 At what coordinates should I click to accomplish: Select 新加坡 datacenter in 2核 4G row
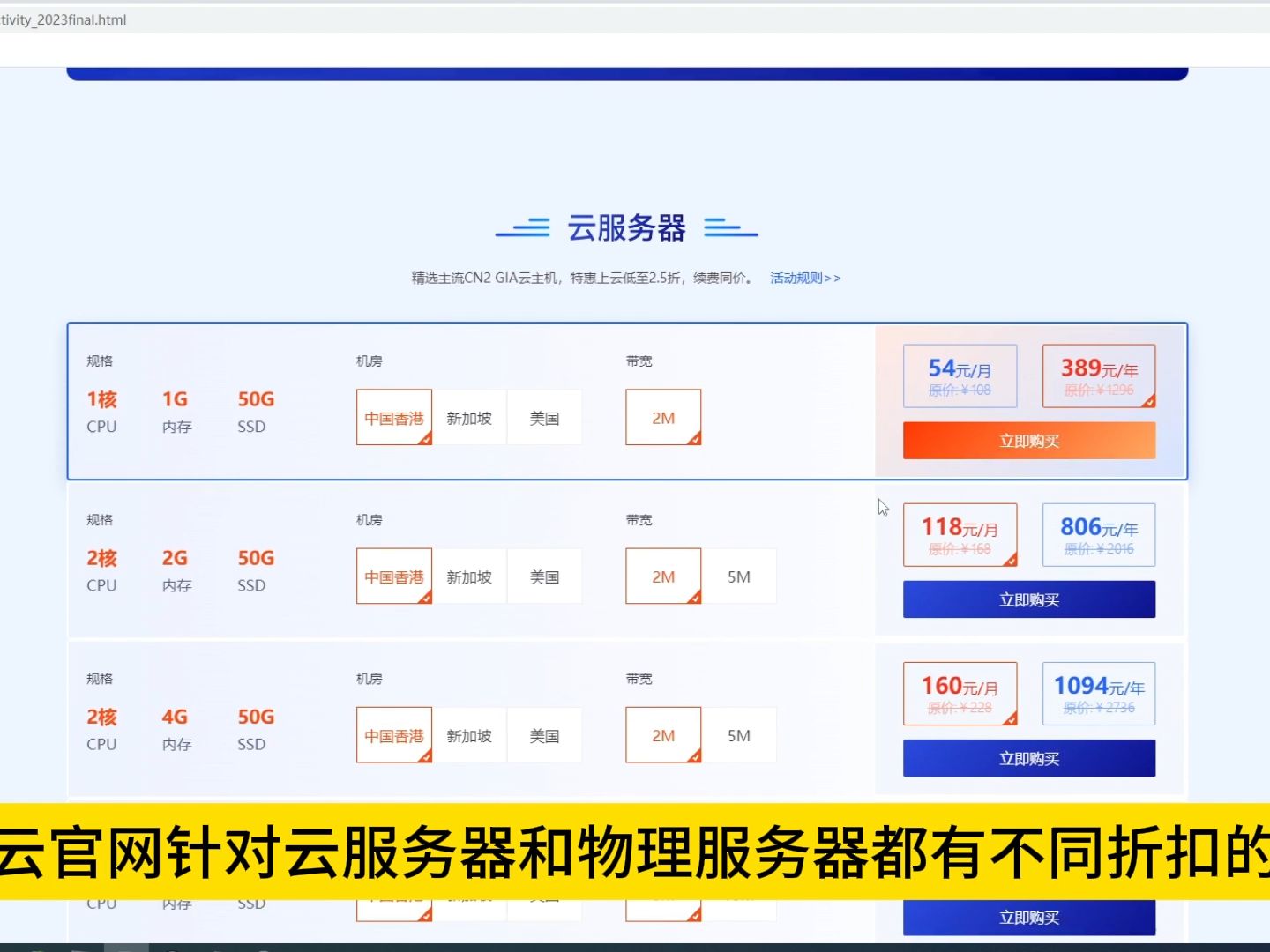coord(469,735)
